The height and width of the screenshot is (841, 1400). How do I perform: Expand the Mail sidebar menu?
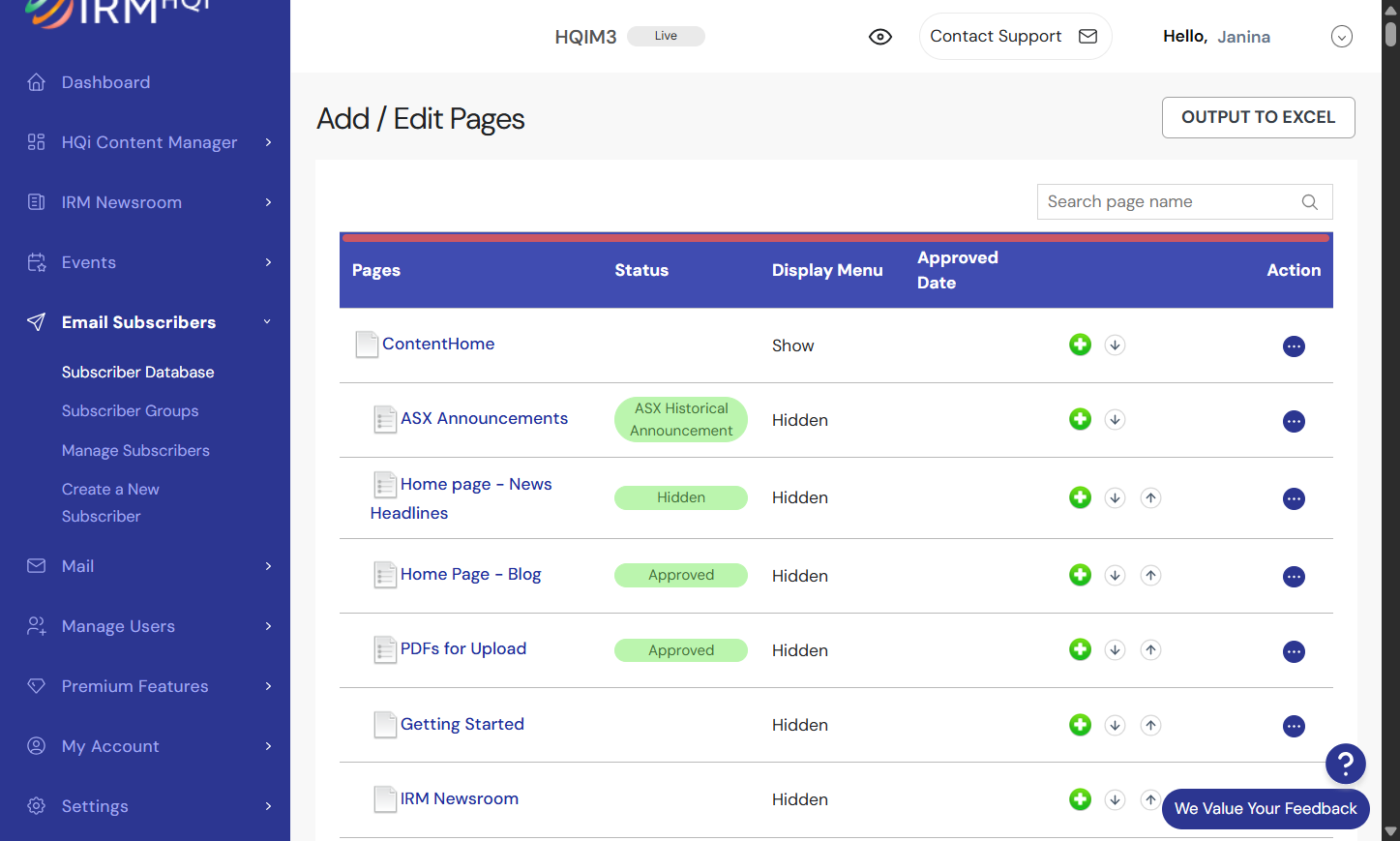pos(268,566)
